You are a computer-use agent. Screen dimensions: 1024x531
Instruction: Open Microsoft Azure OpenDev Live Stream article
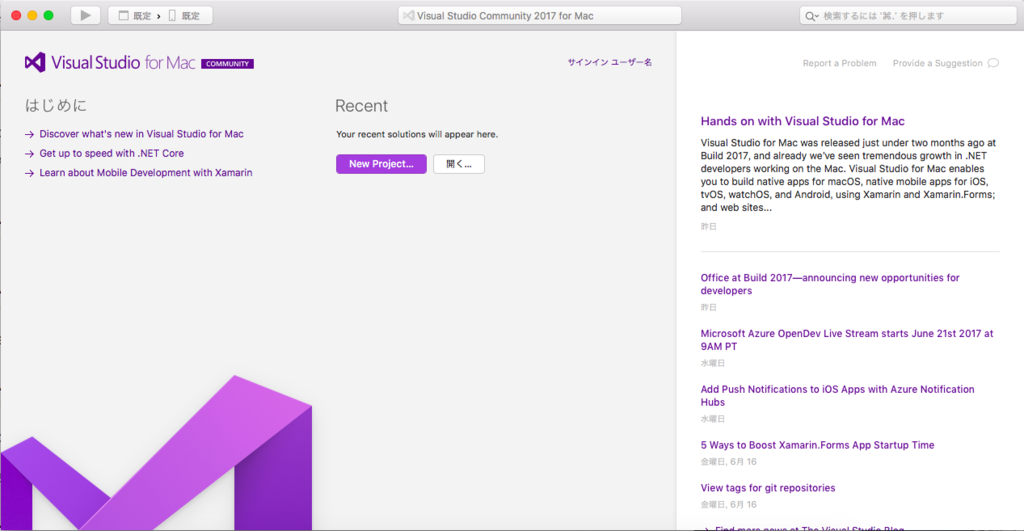tap(847, 340)
